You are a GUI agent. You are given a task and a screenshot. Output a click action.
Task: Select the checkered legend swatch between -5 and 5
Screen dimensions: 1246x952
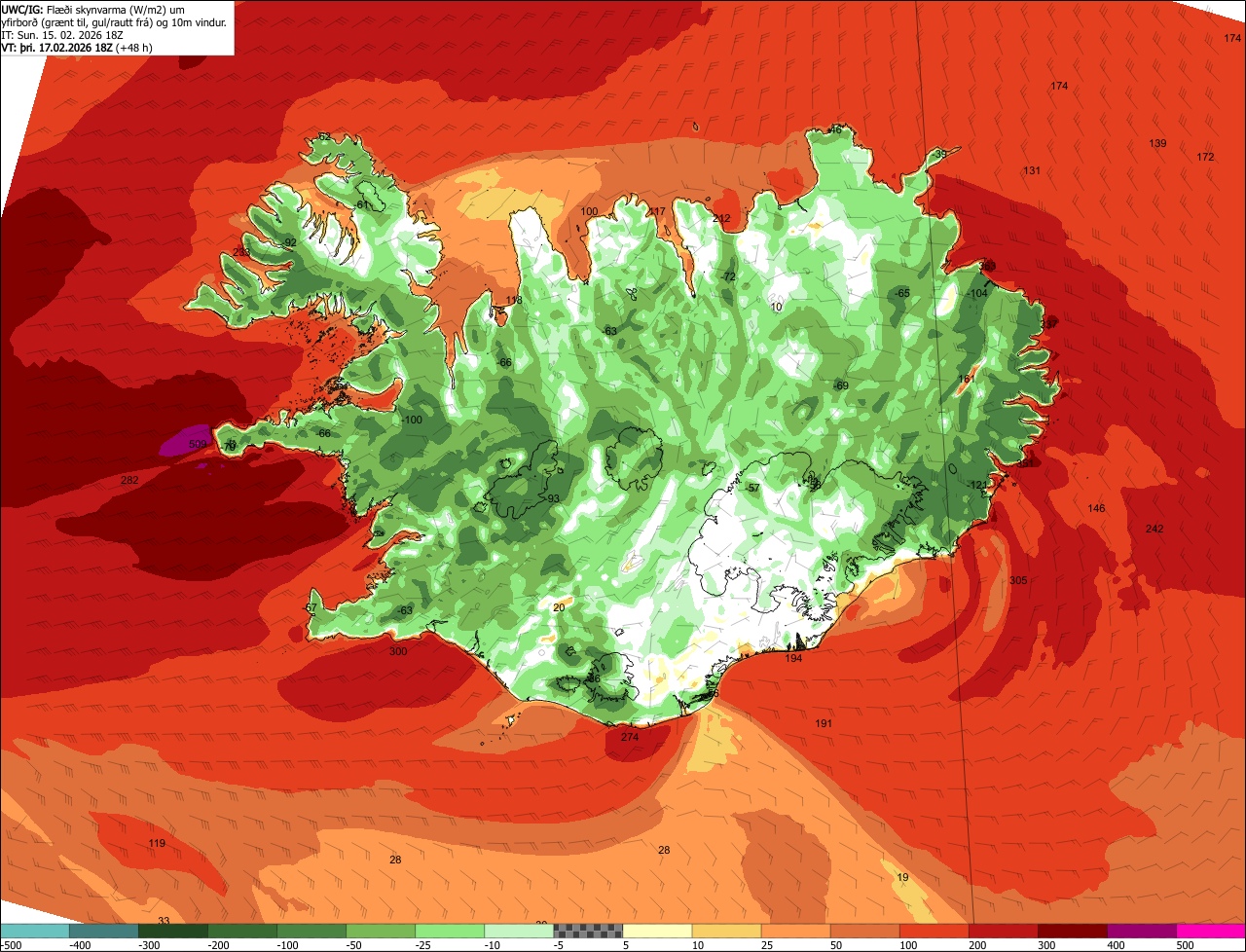pyautogui.click(x=587, y=931)
